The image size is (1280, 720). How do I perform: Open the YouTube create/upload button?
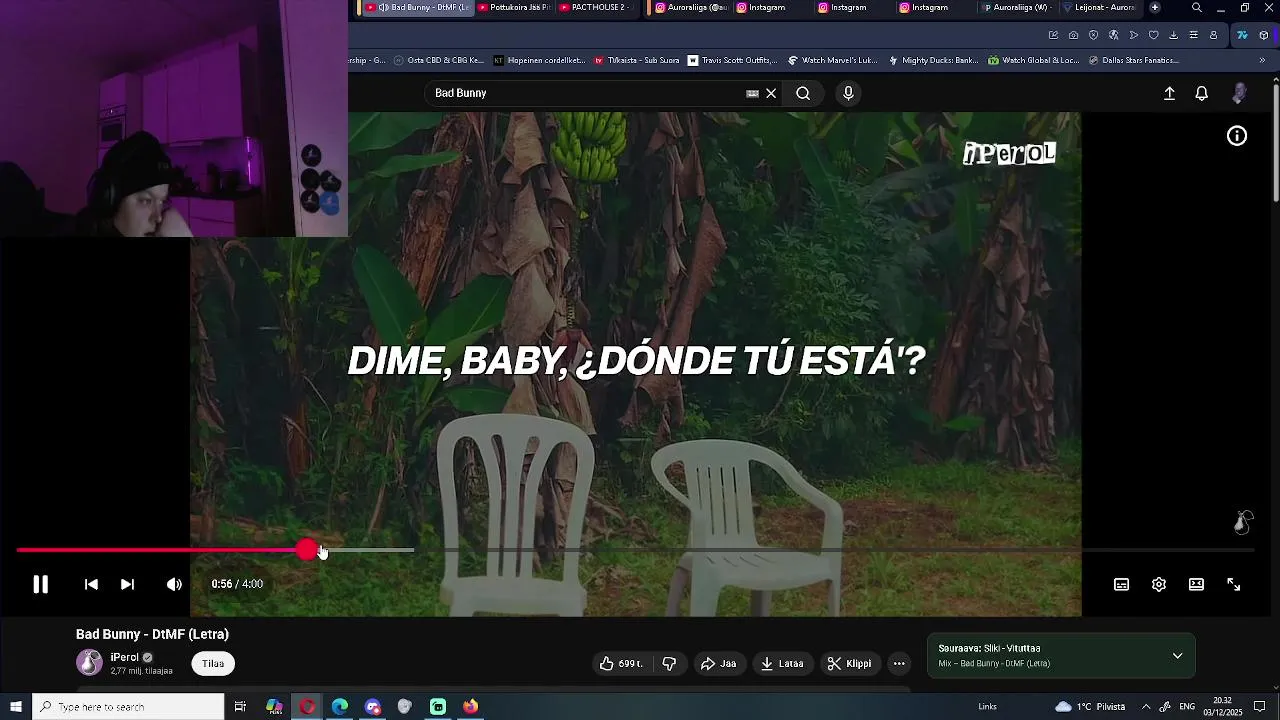click(x=1169, y=93)
